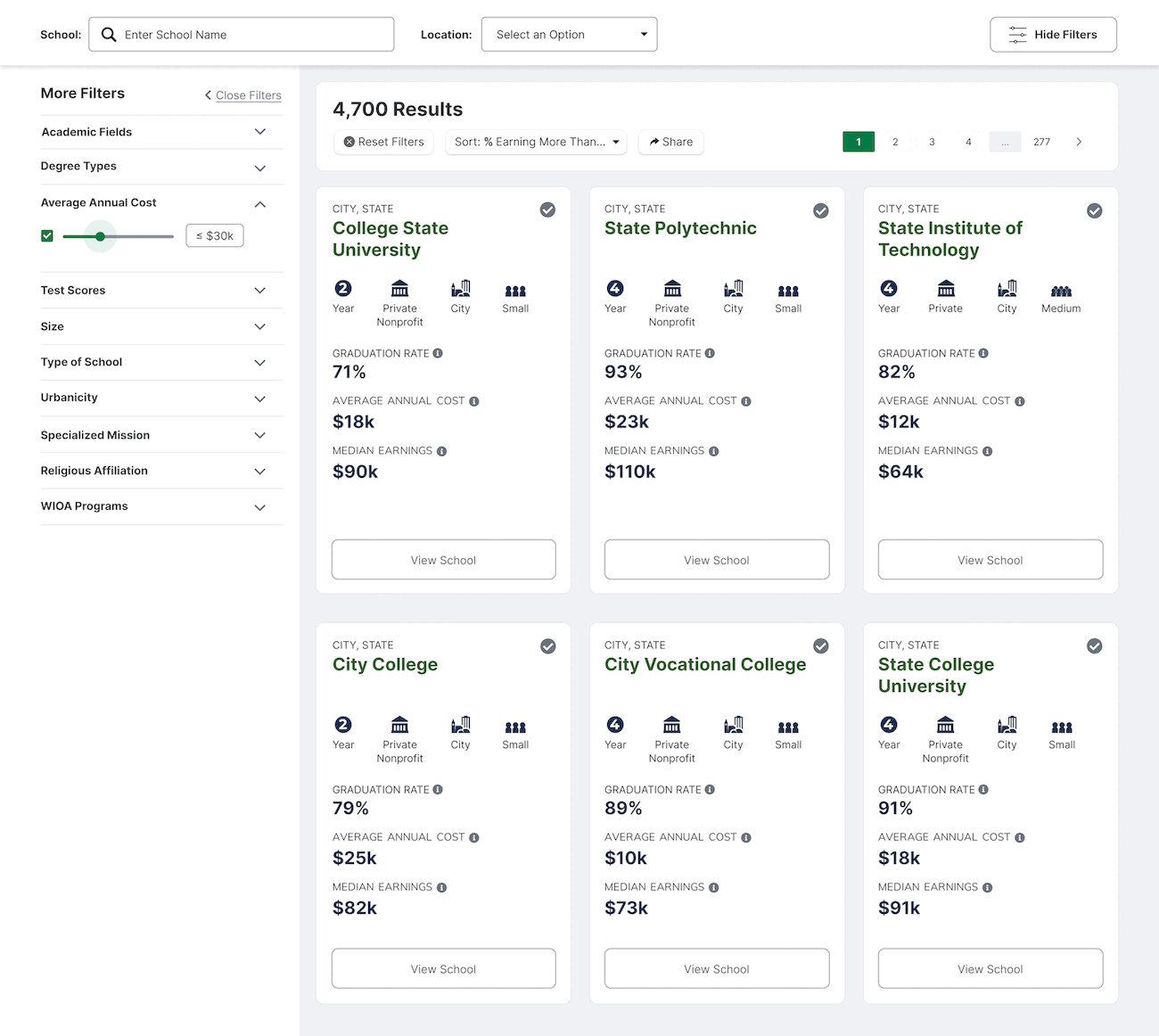Jump to last results page 277
The image size is (1159, 1036).
click(1041, 142)
